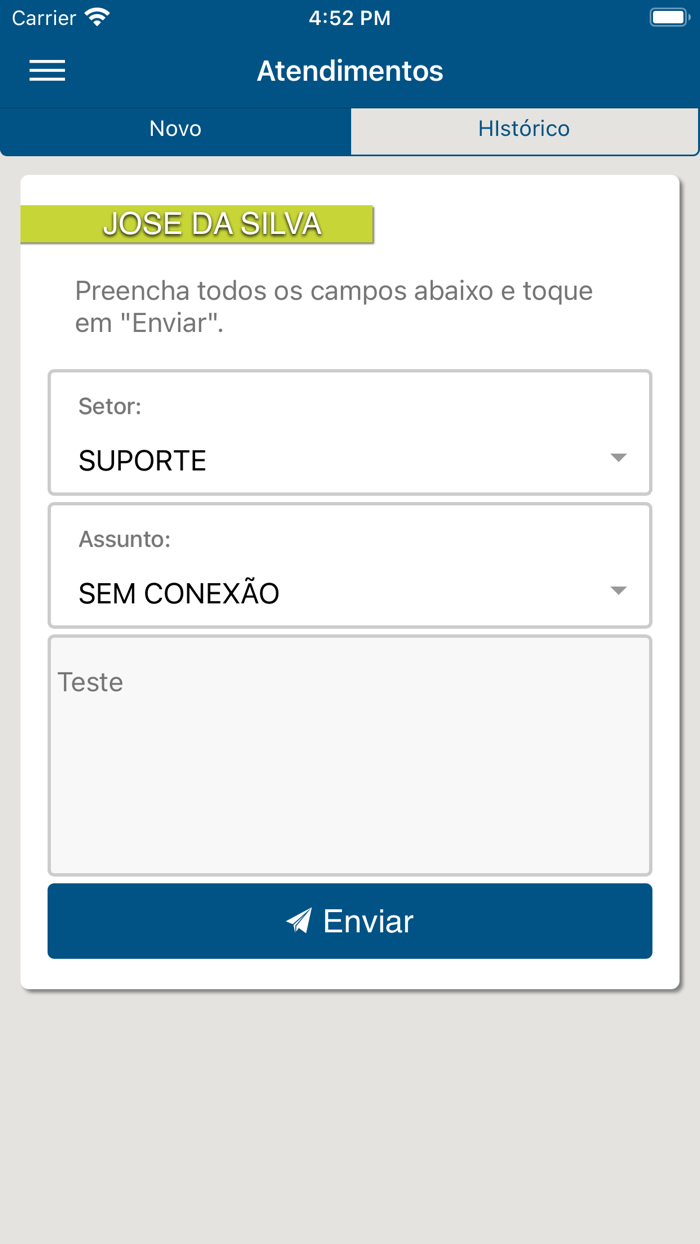
Task: Click the dropdown arrow next to SUPORTE
Action: 620,458
